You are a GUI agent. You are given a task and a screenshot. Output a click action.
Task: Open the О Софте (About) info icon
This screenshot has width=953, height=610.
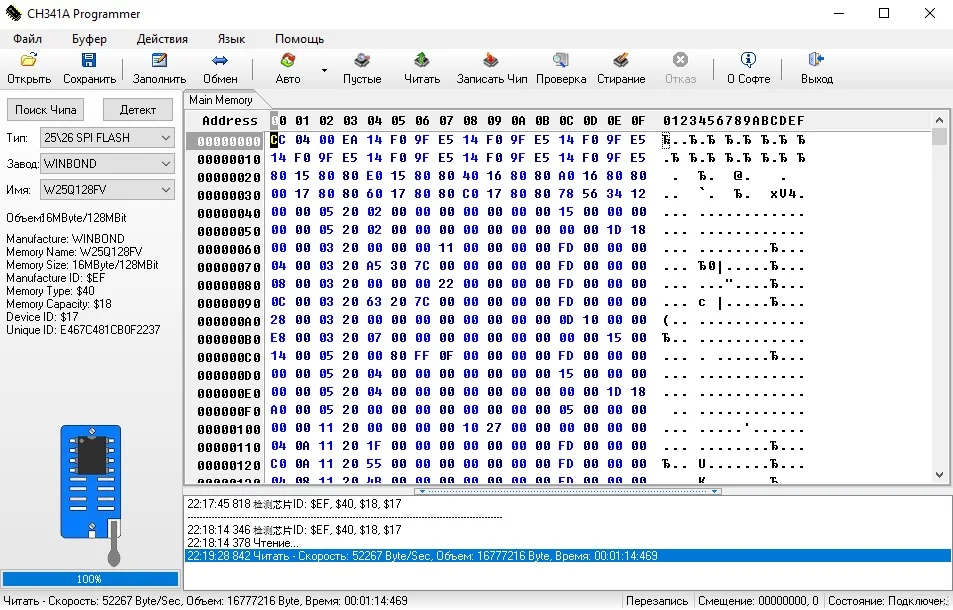click(748, 60)
